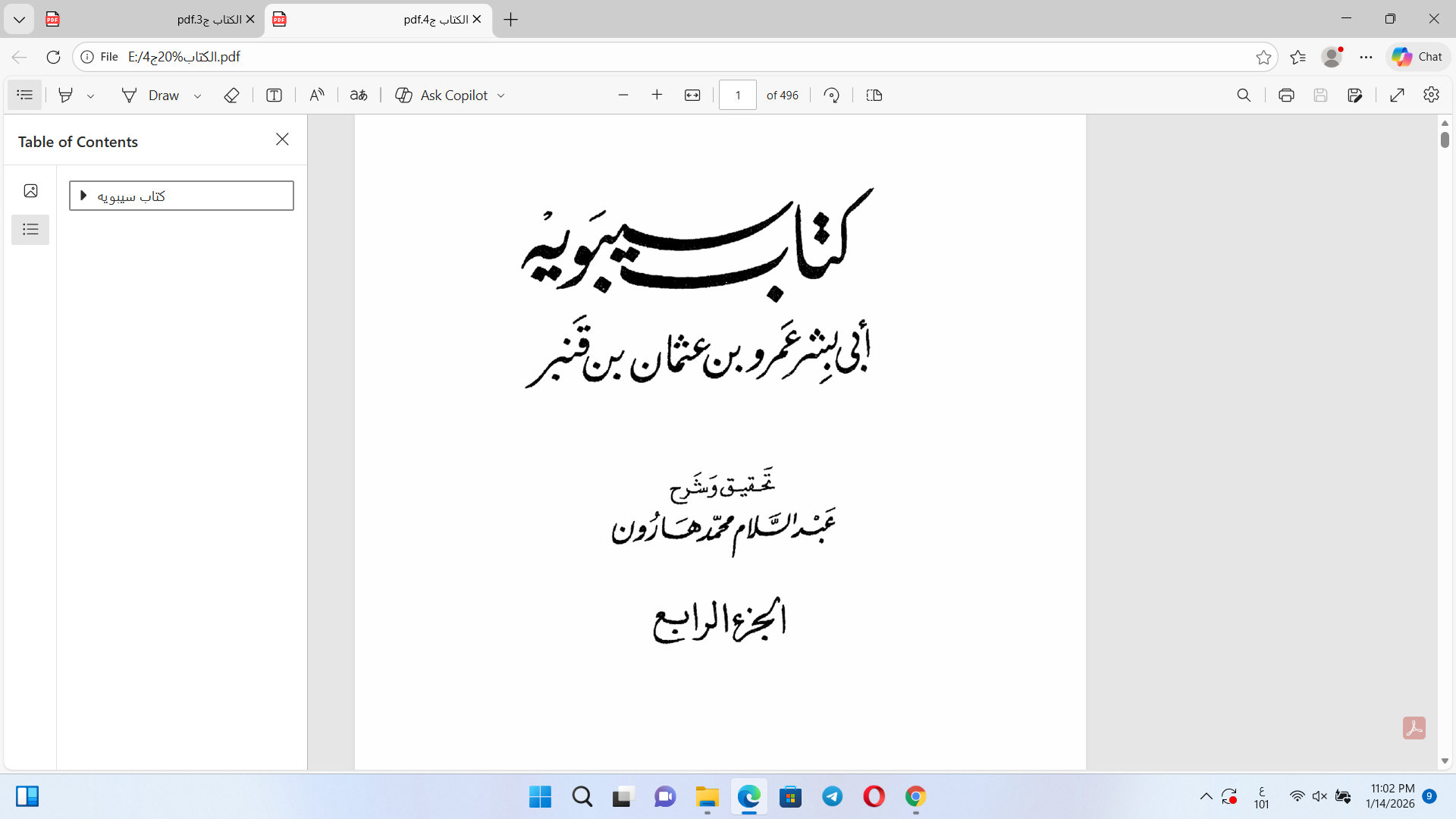Toggle the table of contents sidebar button
This screenshot has height=819, width=1456.
(24, 95)
